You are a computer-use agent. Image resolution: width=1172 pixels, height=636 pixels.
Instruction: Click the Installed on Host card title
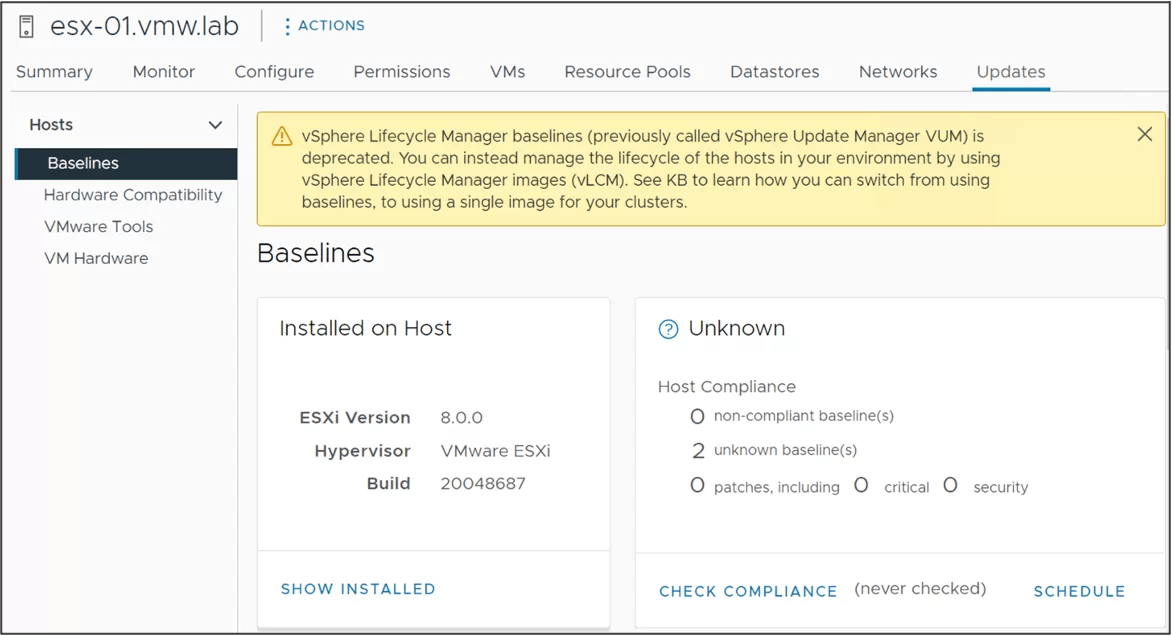pos(366,328)
